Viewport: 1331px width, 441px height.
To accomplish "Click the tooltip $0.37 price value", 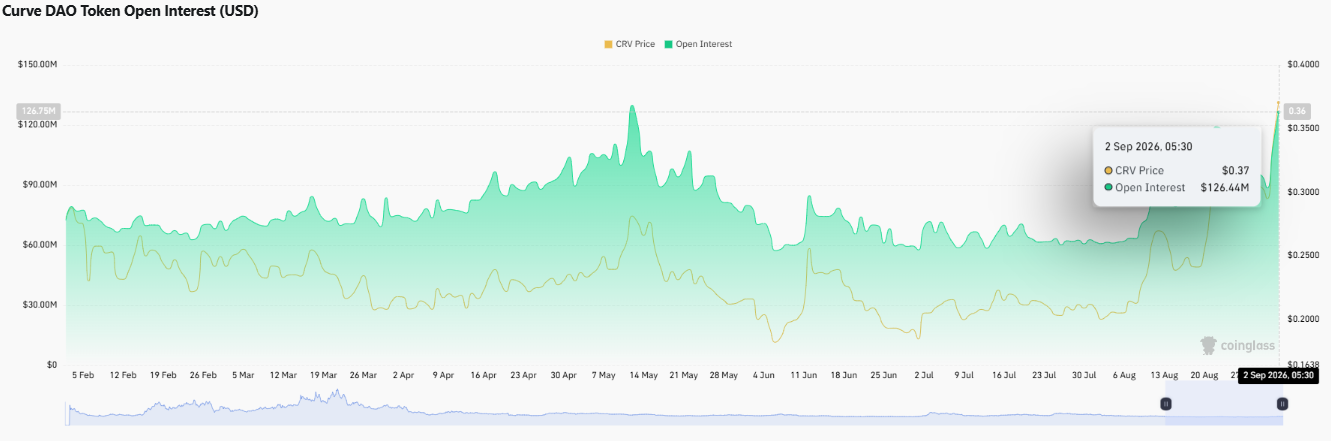I will click(x=1236, y=170).
